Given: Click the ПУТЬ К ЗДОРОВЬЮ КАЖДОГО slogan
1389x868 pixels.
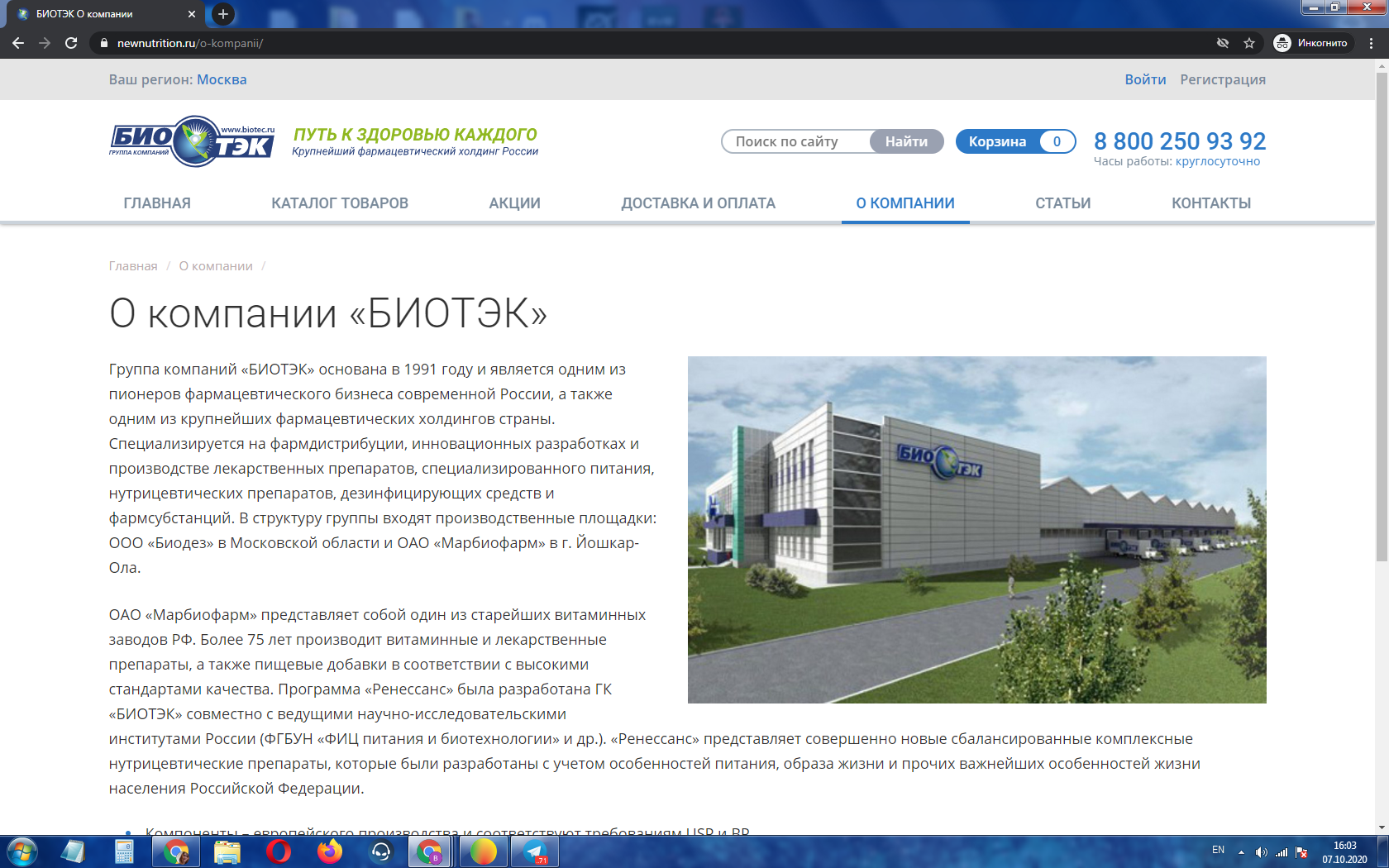Looking at the screenshot, I should point(415,134).
